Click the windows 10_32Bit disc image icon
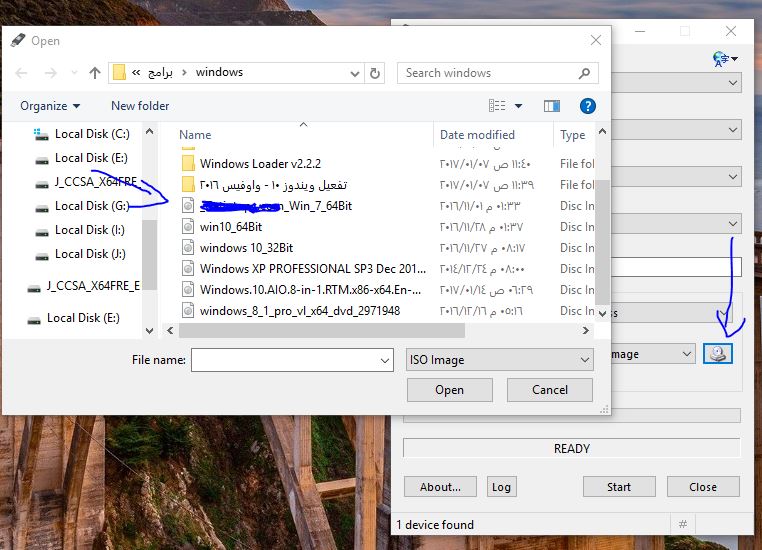 [188, 247]
